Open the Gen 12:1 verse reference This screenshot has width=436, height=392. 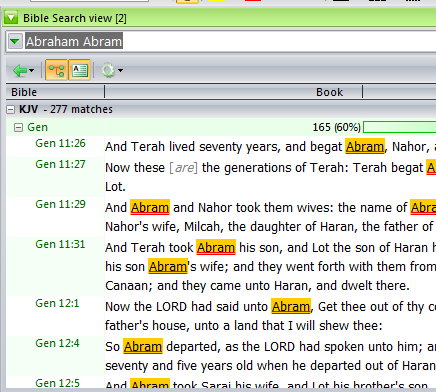click(57, 303)
